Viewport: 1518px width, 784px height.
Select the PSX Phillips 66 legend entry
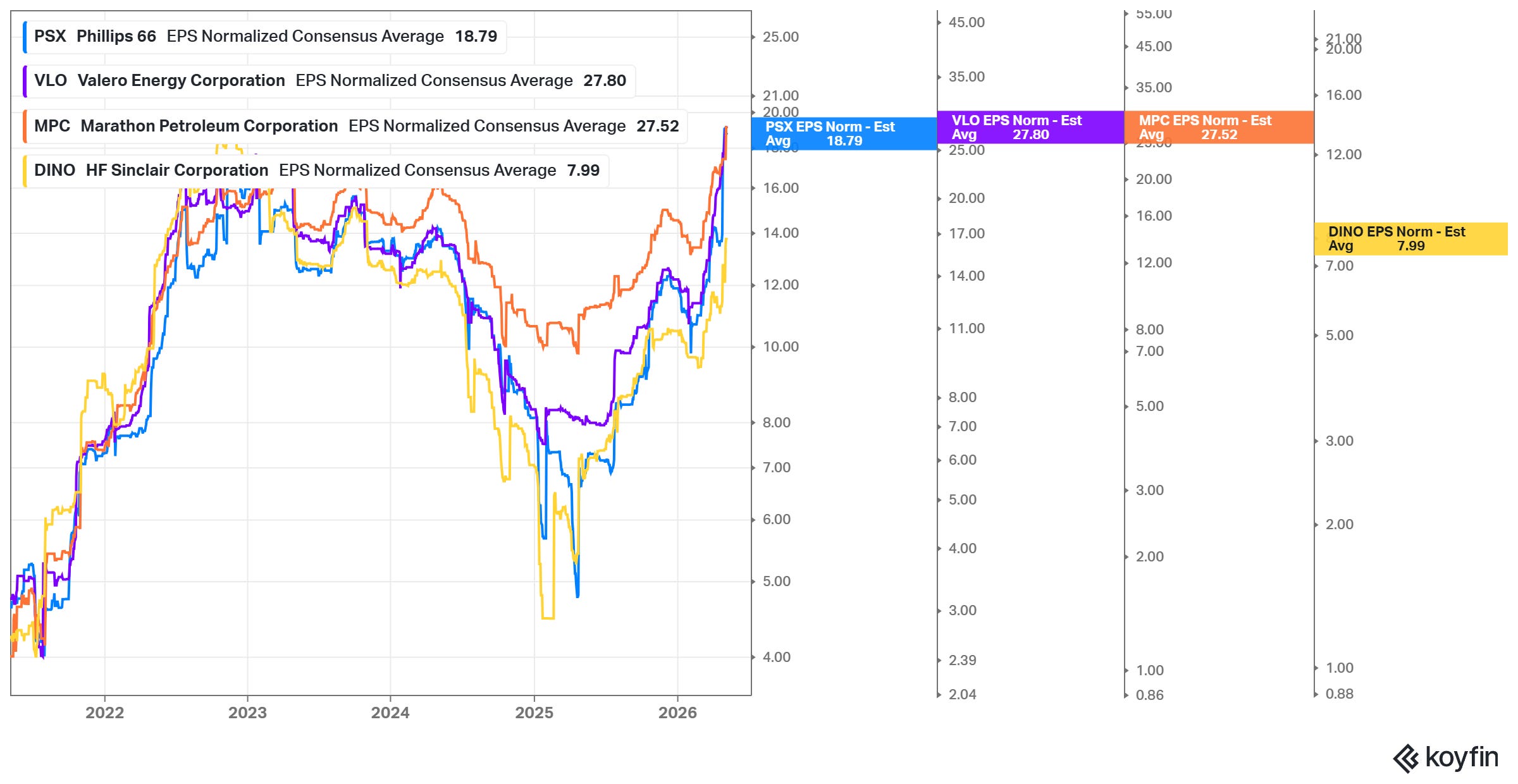click(264, 37)
